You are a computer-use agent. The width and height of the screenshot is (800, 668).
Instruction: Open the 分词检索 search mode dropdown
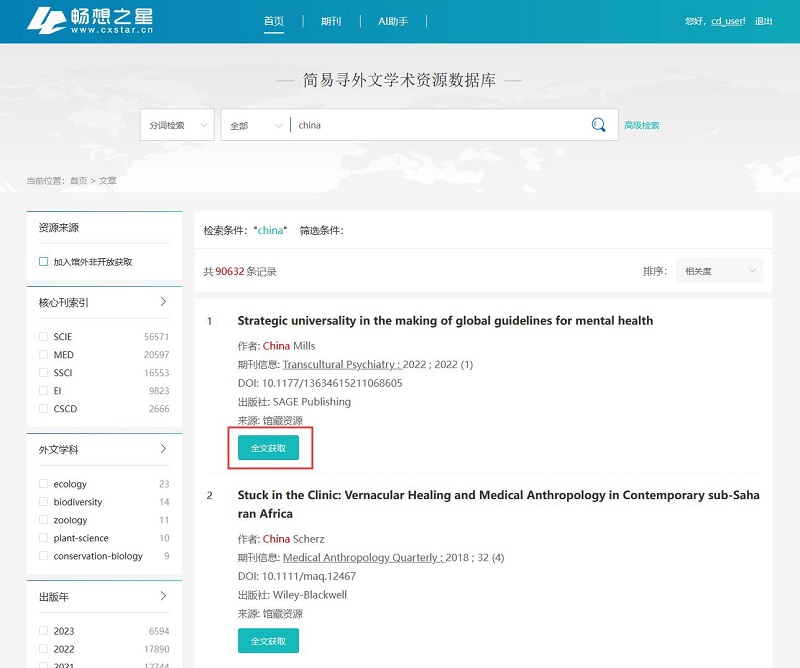click(x=177, y=125)
